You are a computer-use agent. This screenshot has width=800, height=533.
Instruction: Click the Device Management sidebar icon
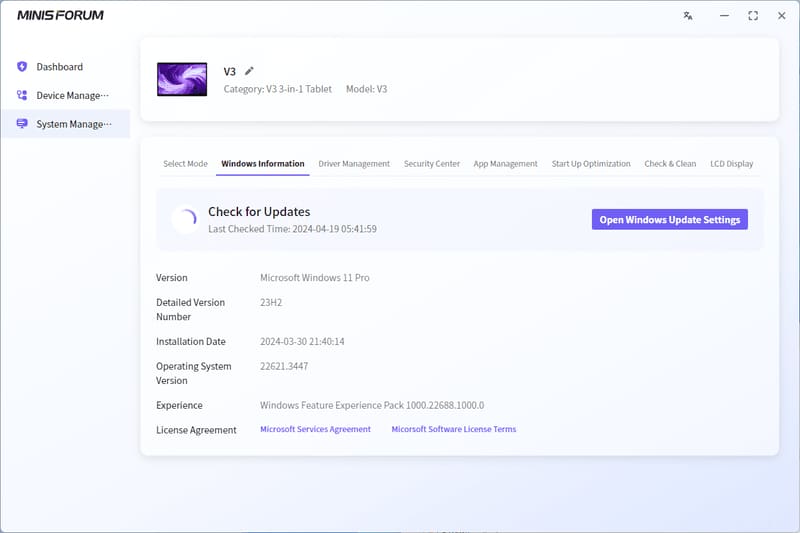pyautogui.click(x=22, y=95)
